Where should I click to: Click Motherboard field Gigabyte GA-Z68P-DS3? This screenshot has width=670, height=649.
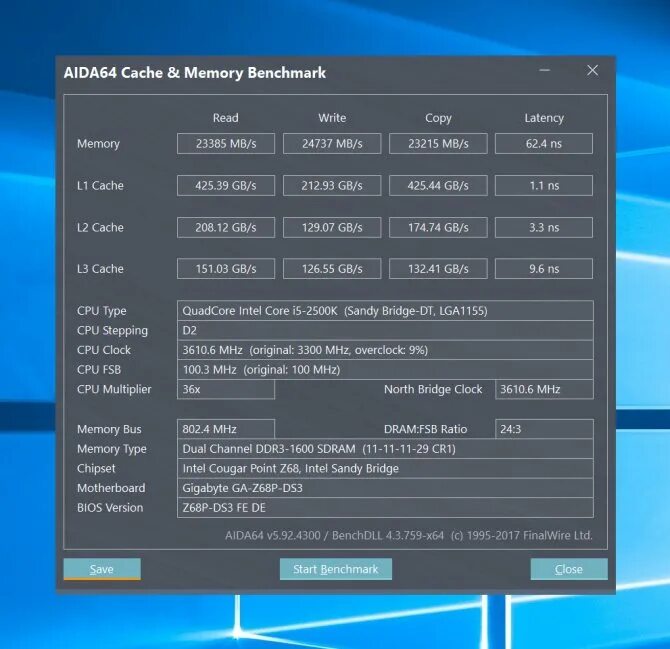click(x=385, y=488)
